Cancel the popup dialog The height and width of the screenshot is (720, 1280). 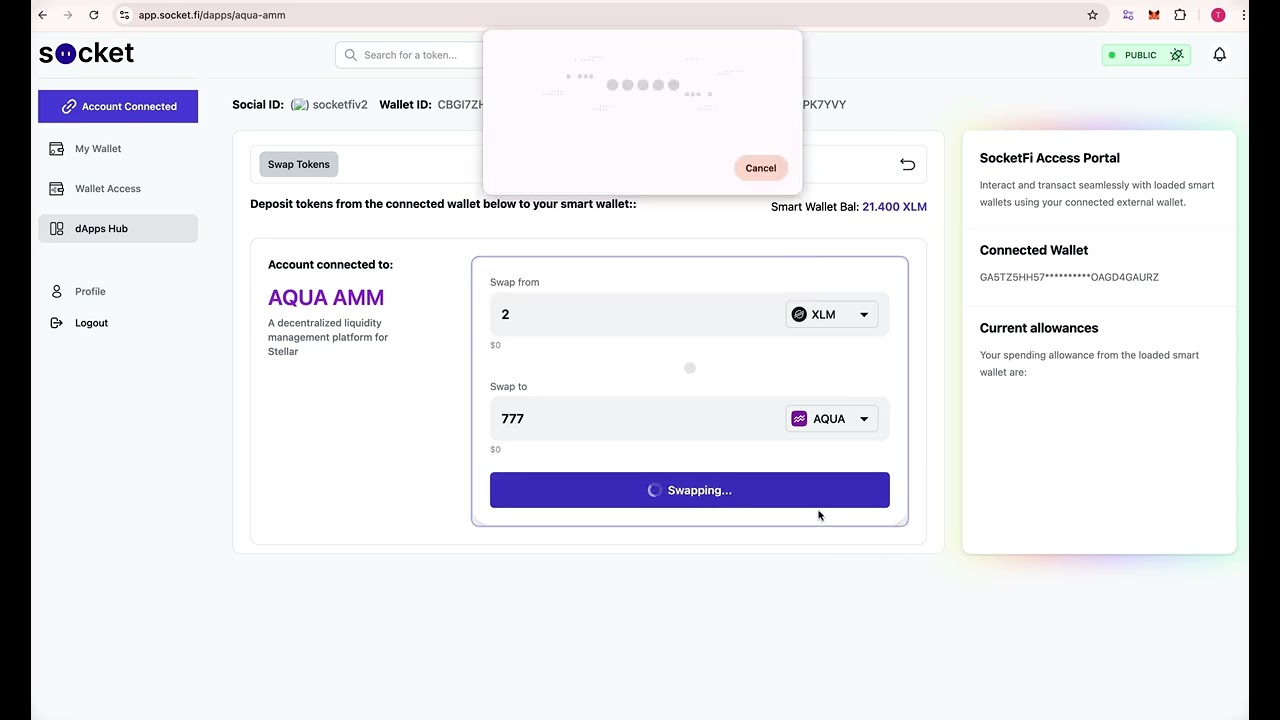tap(760, 168)
